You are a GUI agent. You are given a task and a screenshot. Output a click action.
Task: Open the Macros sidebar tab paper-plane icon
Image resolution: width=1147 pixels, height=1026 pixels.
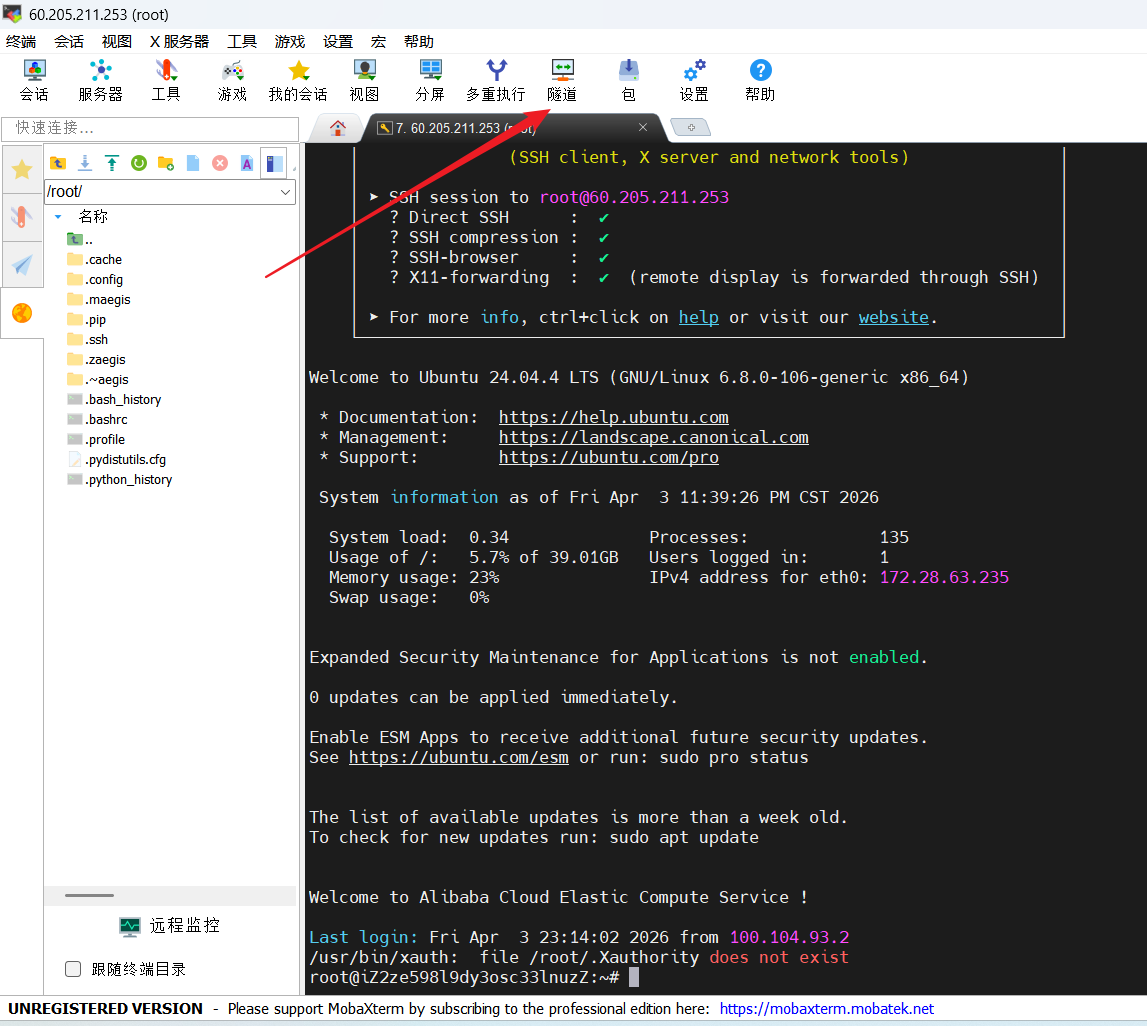tap(22, 265)
